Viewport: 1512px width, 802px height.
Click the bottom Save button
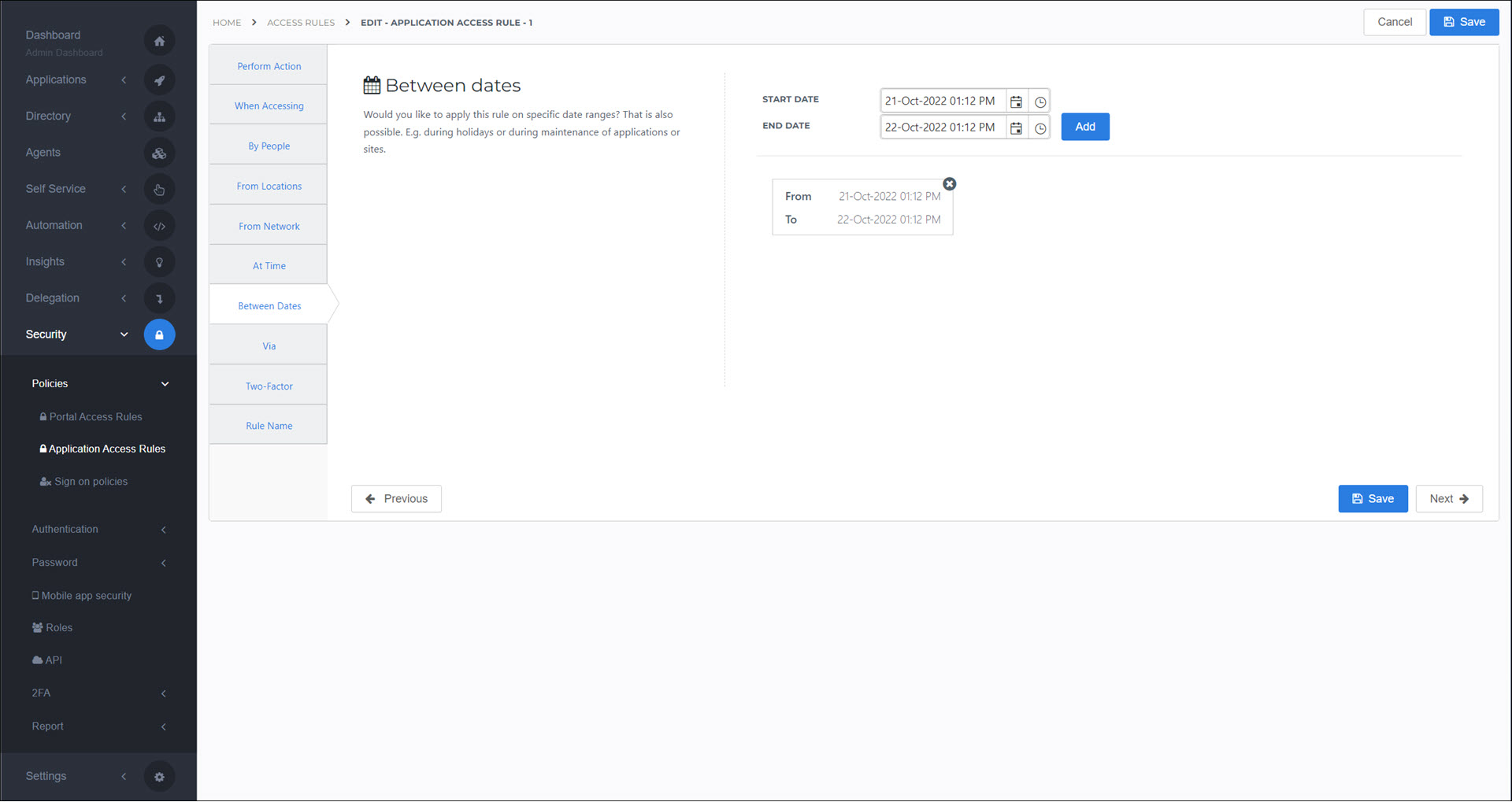(1373, 499)
